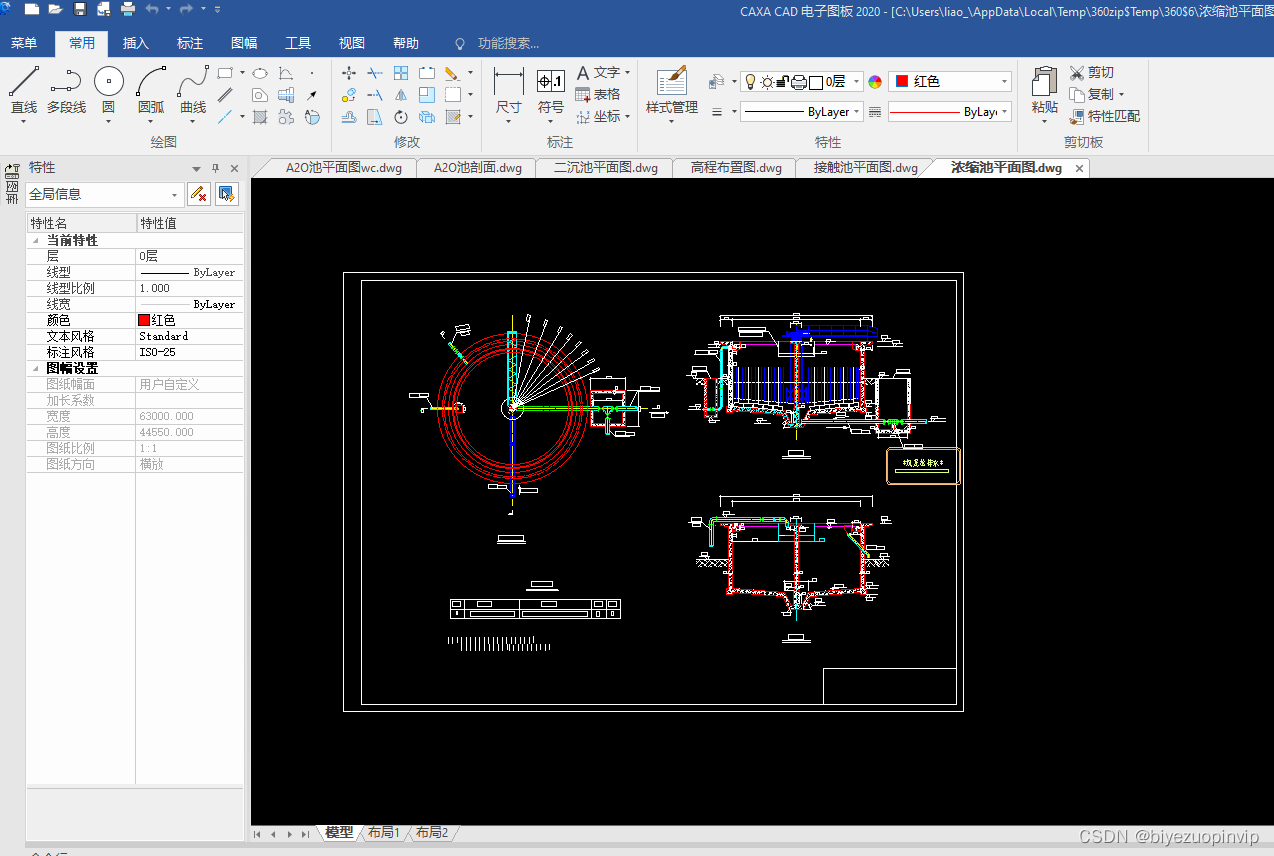The width and height of the screenshot is (1274, 856).
Task: Open the 高程布置图.dwg document tab
Action: click(x=736, y=168)
